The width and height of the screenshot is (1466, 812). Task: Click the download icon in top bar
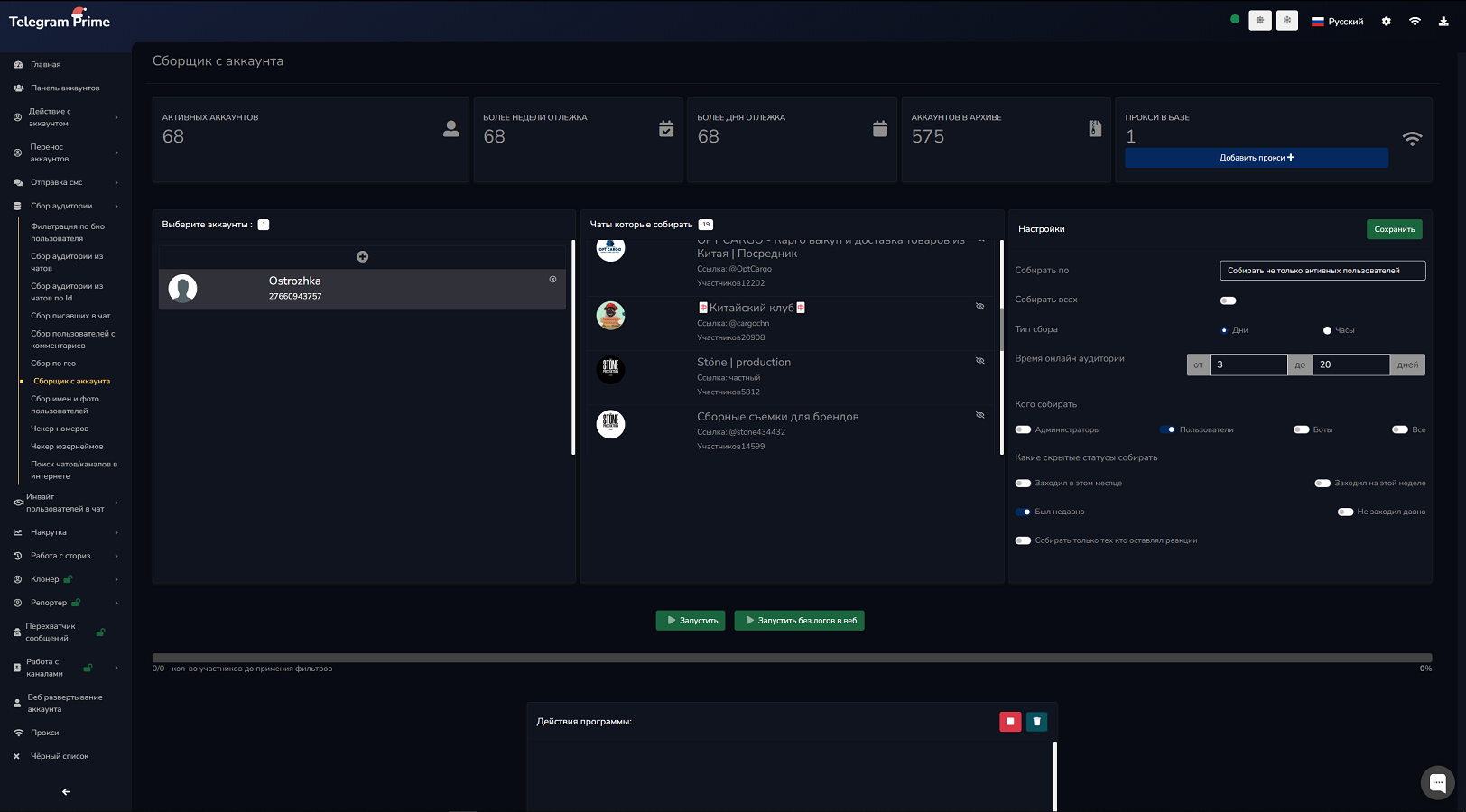pyautogui.click(x=1443, y=22)
